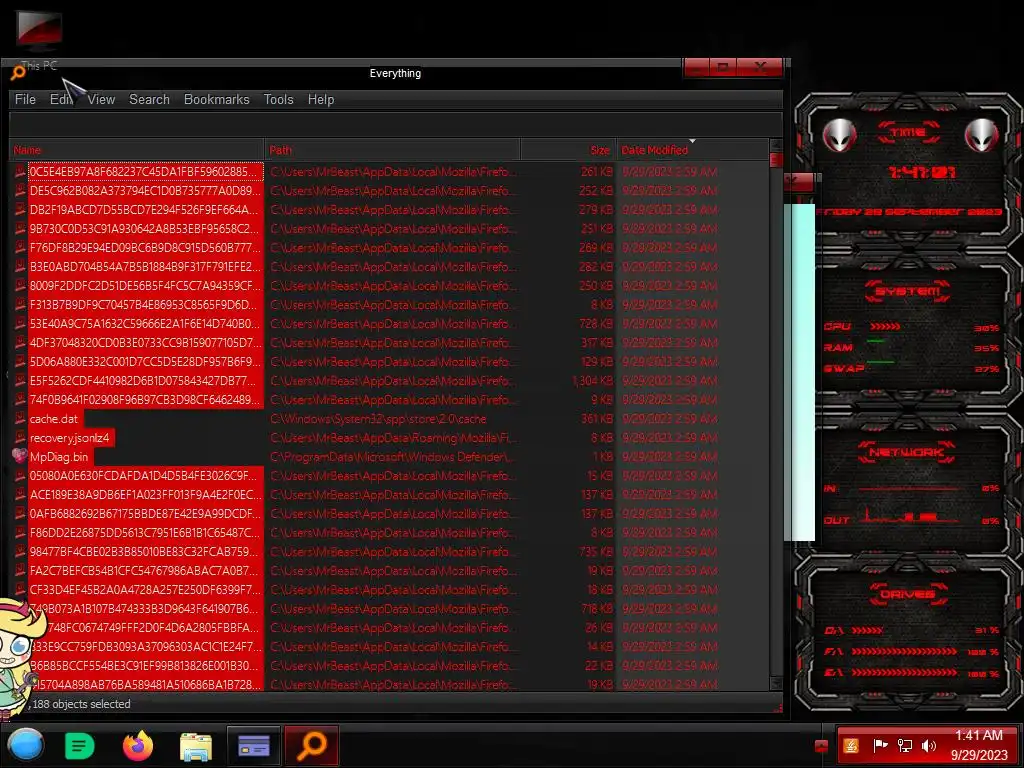
Task: Select file CF33D4EF45B2A0A4728A257E250DF6399F7
Action: pos(144,590)
